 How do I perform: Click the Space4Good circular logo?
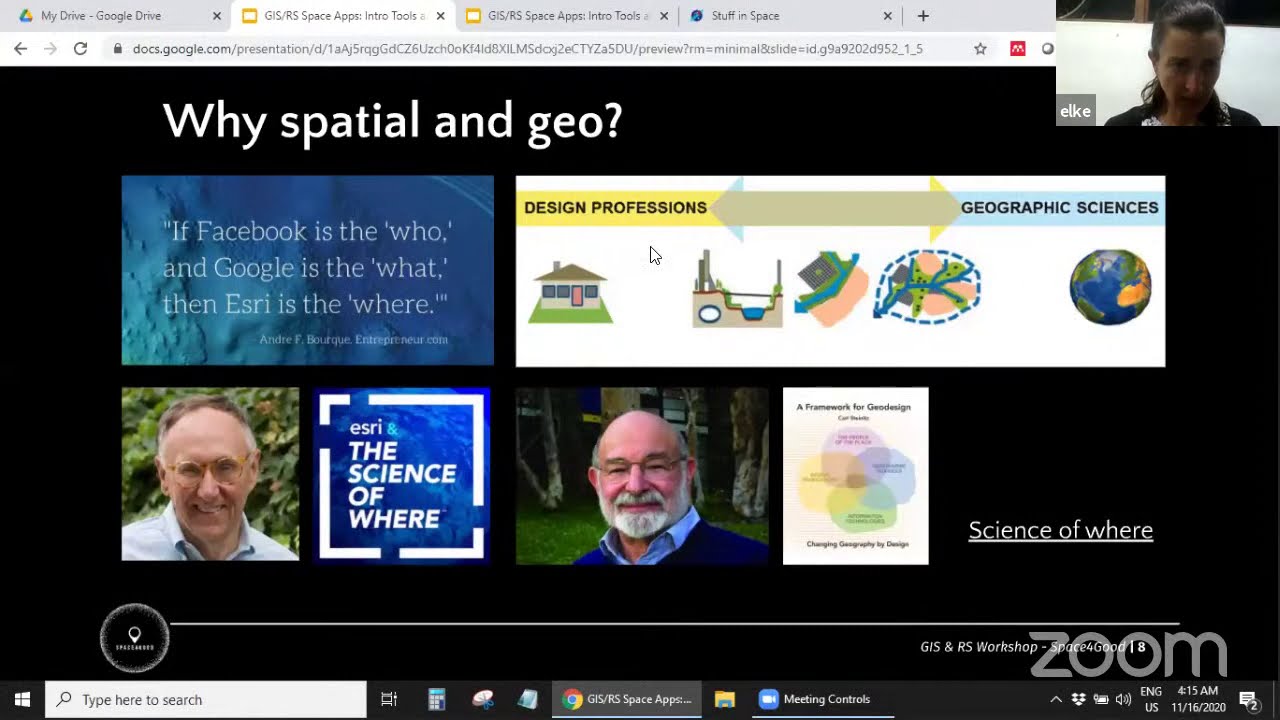(135, 637)
